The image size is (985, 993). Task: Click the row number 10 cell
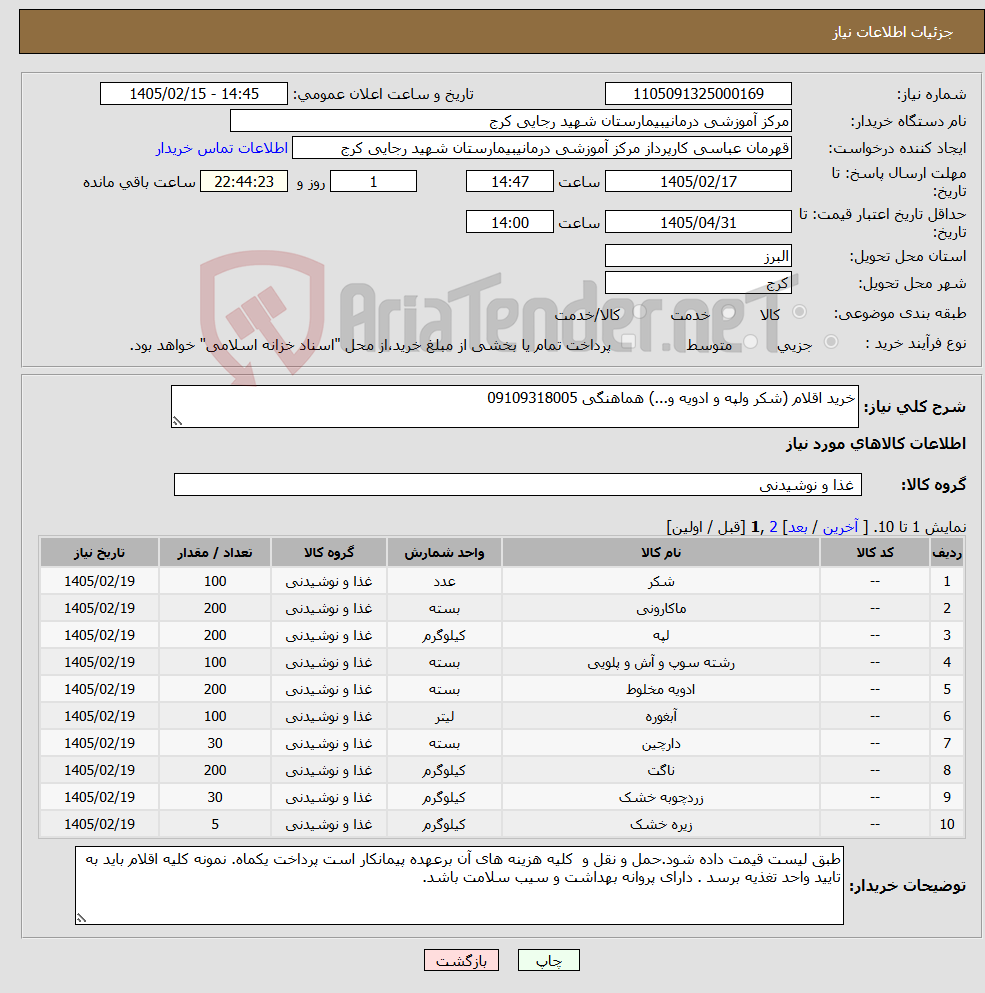947,824
